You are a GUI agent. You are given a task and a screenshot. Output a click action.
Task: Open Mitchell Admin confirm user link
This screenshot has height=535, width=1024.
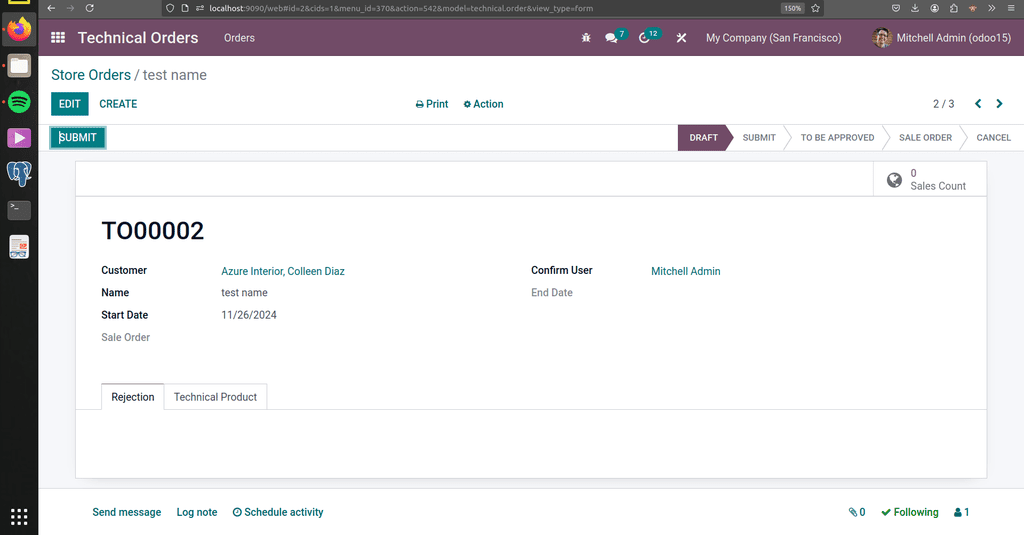click(x=686, y=271)
